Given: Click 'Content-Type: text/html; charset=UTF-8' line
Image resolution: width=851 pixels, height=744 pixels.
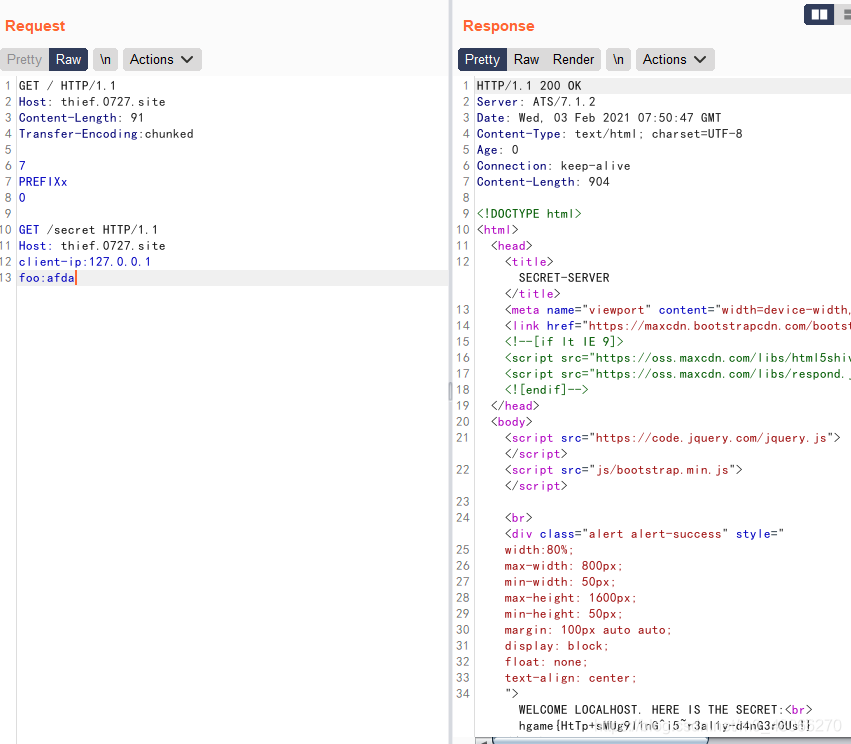Looking at the screenshot, I should 609,134.
